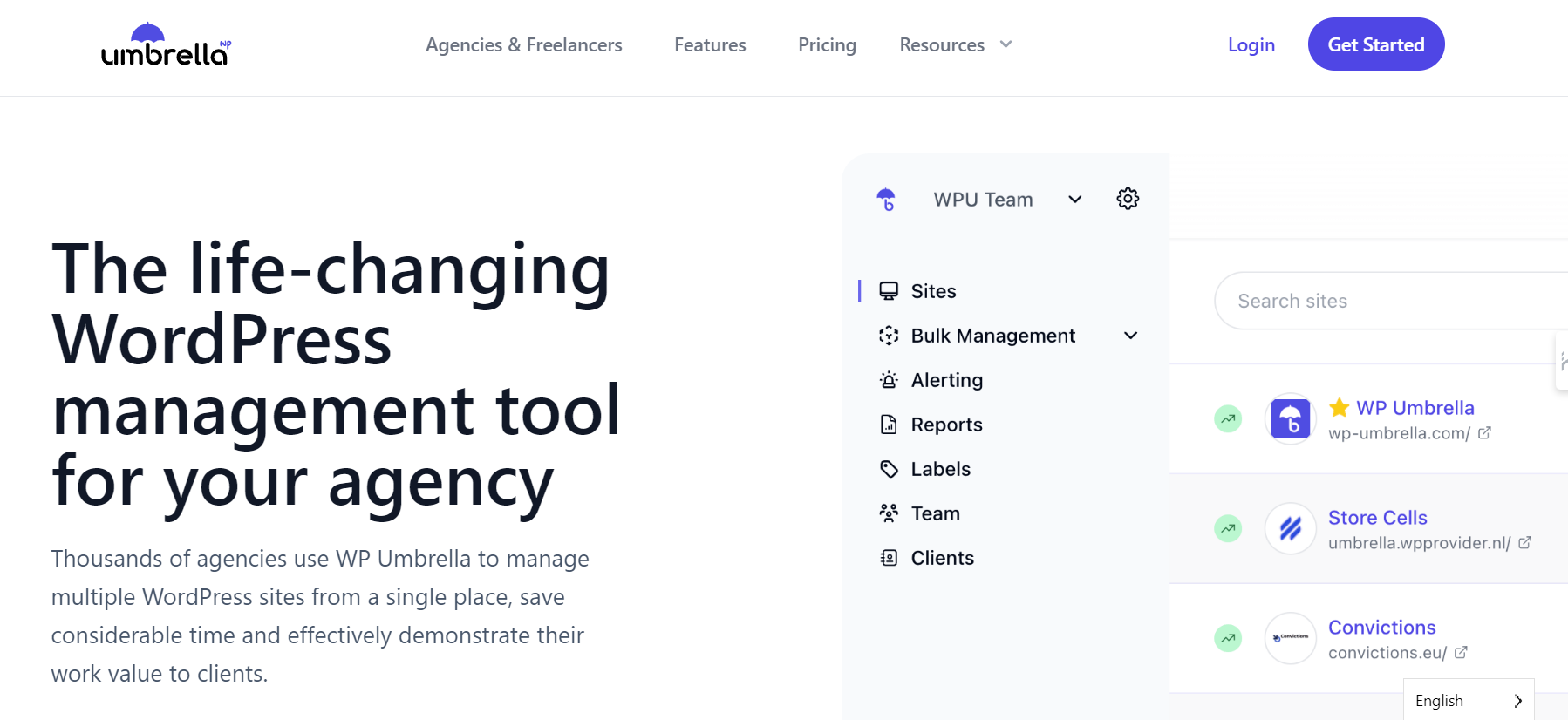Open external link icon for umbrella.wpprovider.nl

click(1524, 542)
